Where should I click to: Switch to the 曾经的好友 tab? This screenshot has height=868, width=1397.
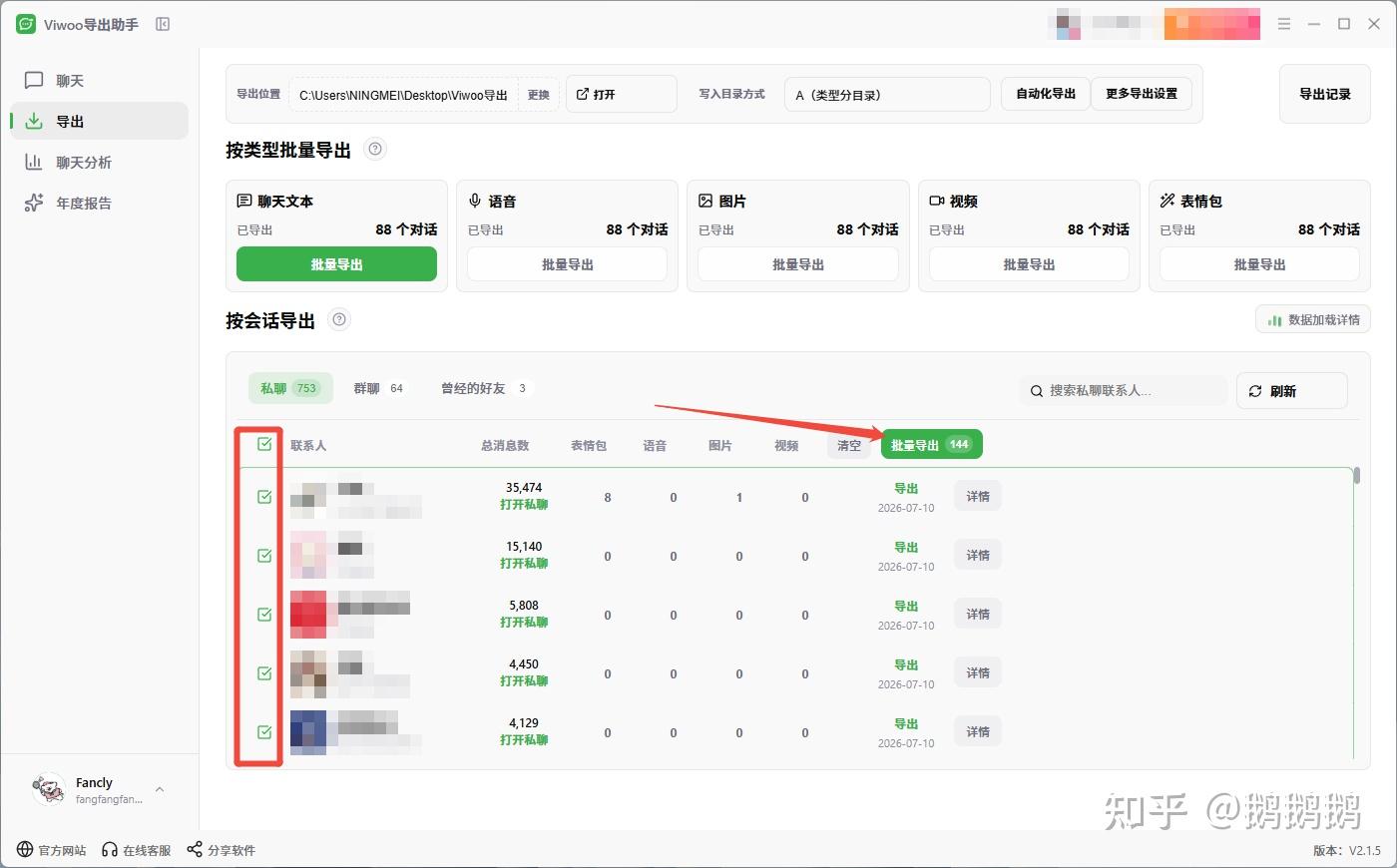click(x=485, y=388)
